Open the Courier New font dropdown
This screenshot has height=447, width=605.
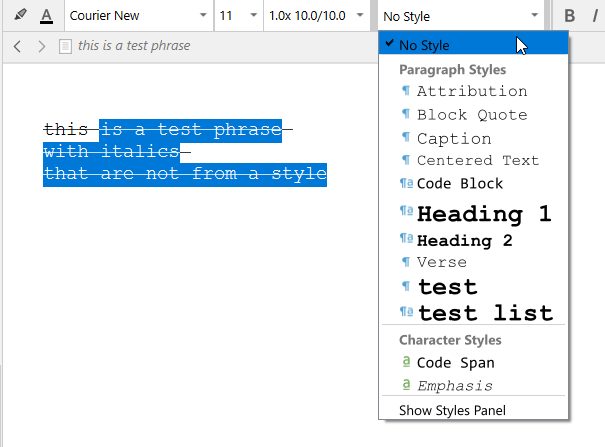[x=138, y=16]
